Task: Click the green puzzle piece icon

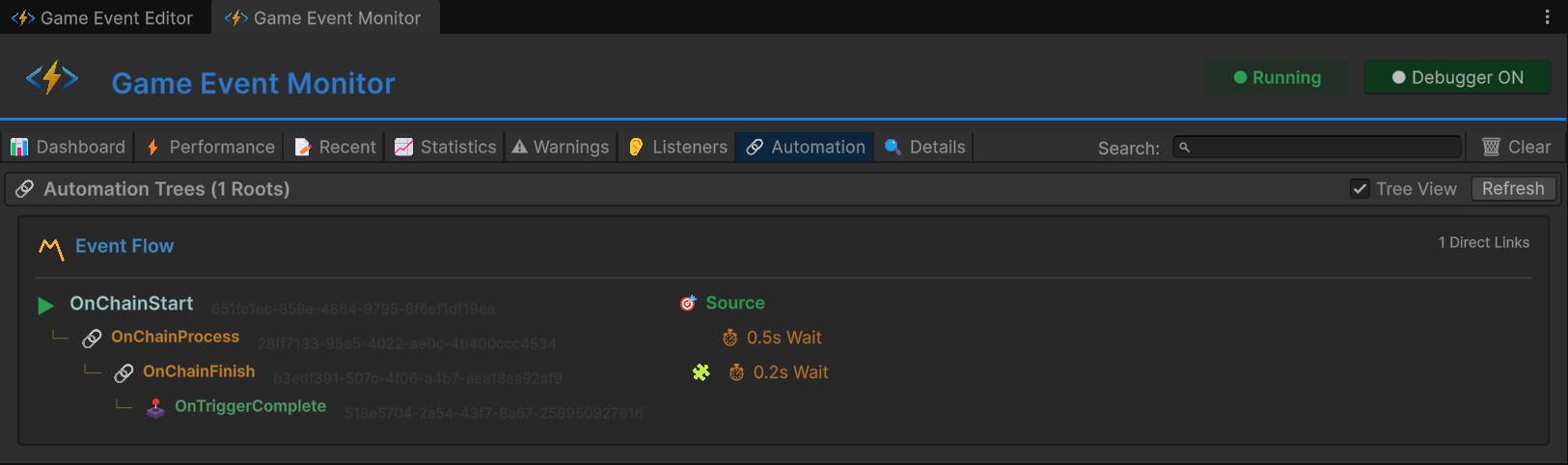Action: (701, 372)
